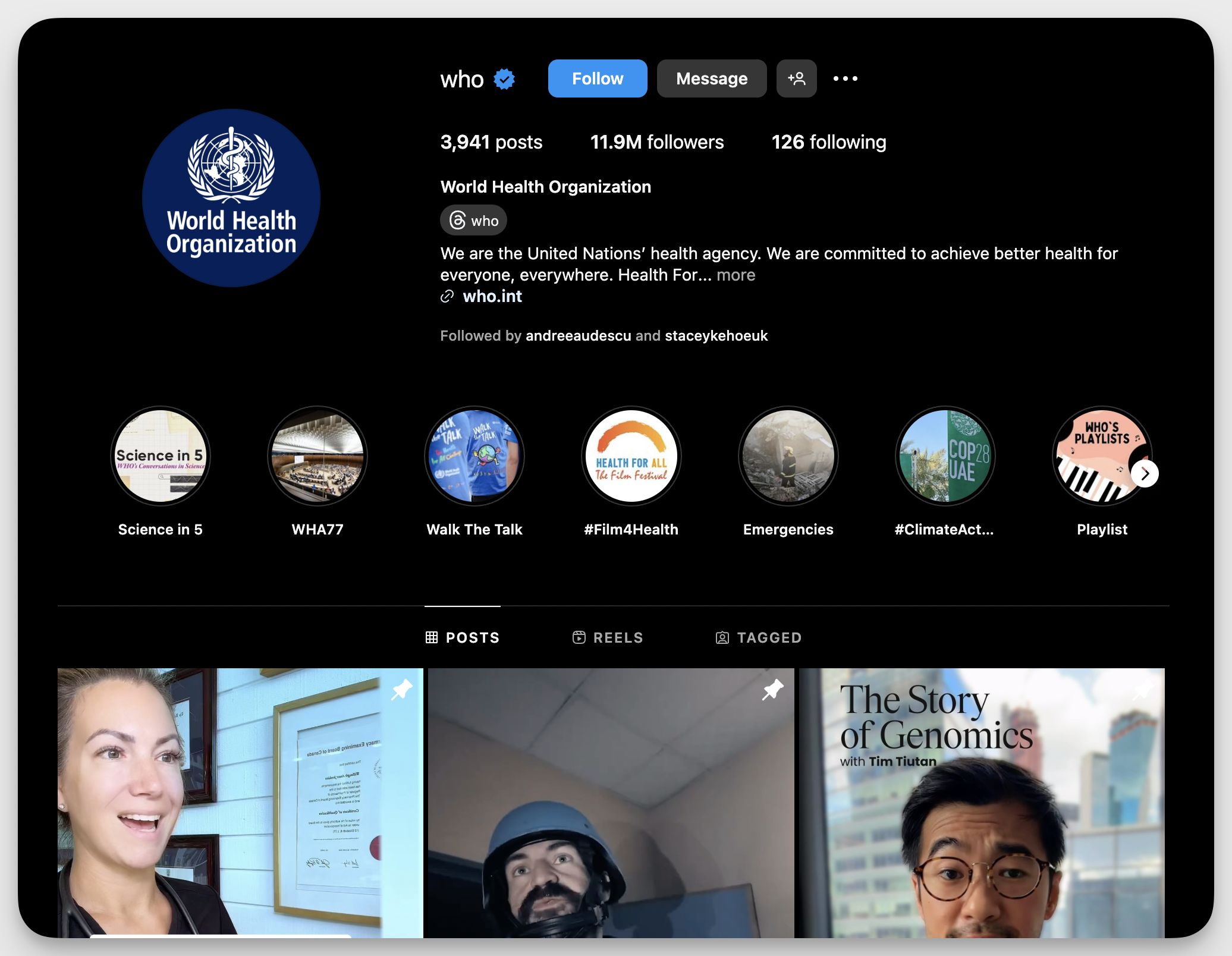Open the pinned post with helmeted man

(611, 803)
